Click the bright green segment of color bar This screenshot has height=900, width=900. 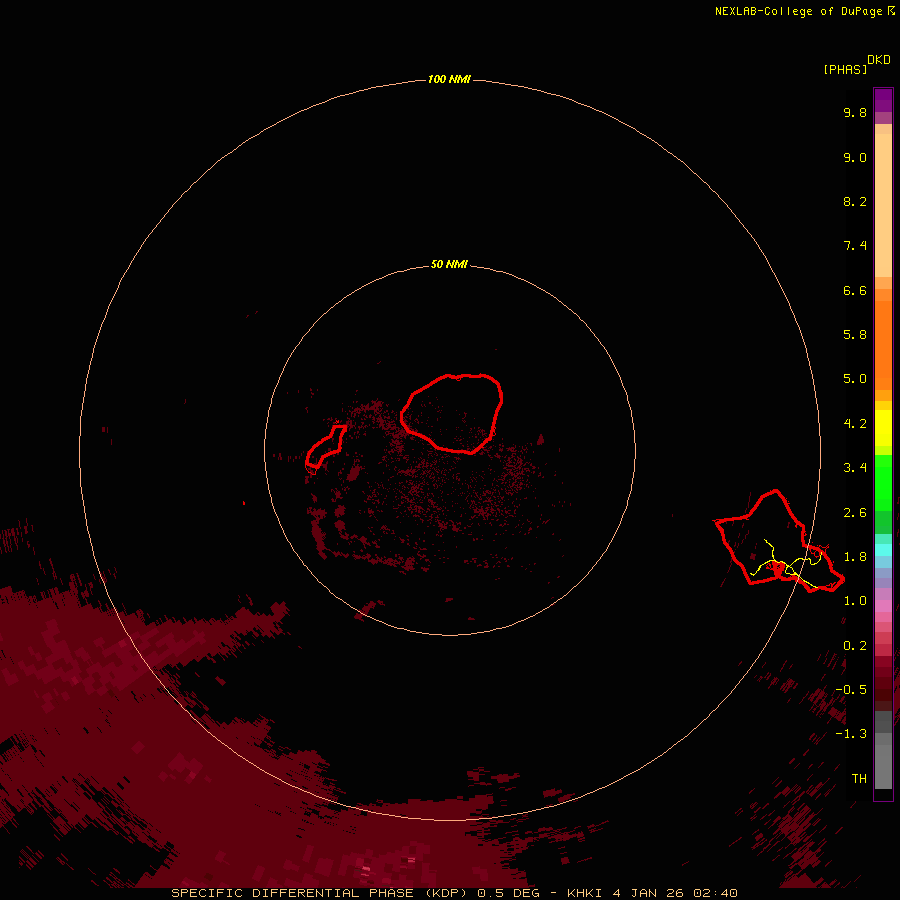point(883,483)
